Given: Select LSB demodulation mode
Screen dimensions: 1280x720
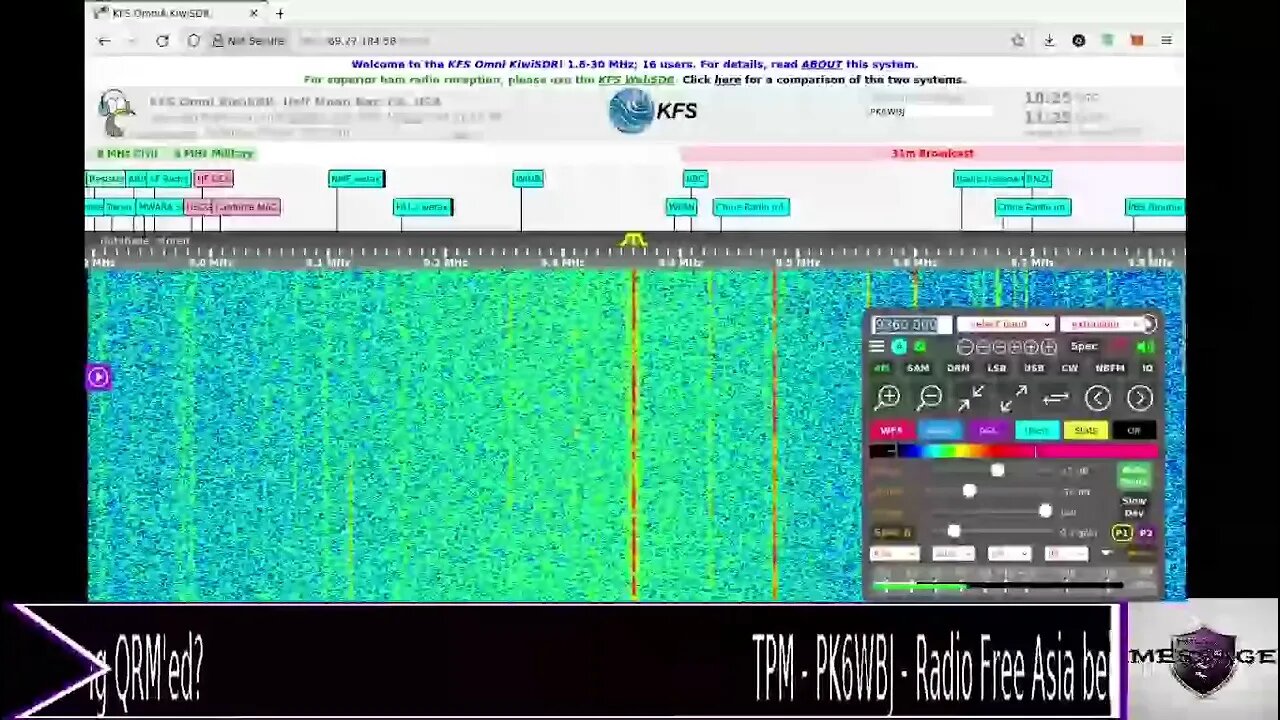Looking at the screenshot, I should [997, 368].
